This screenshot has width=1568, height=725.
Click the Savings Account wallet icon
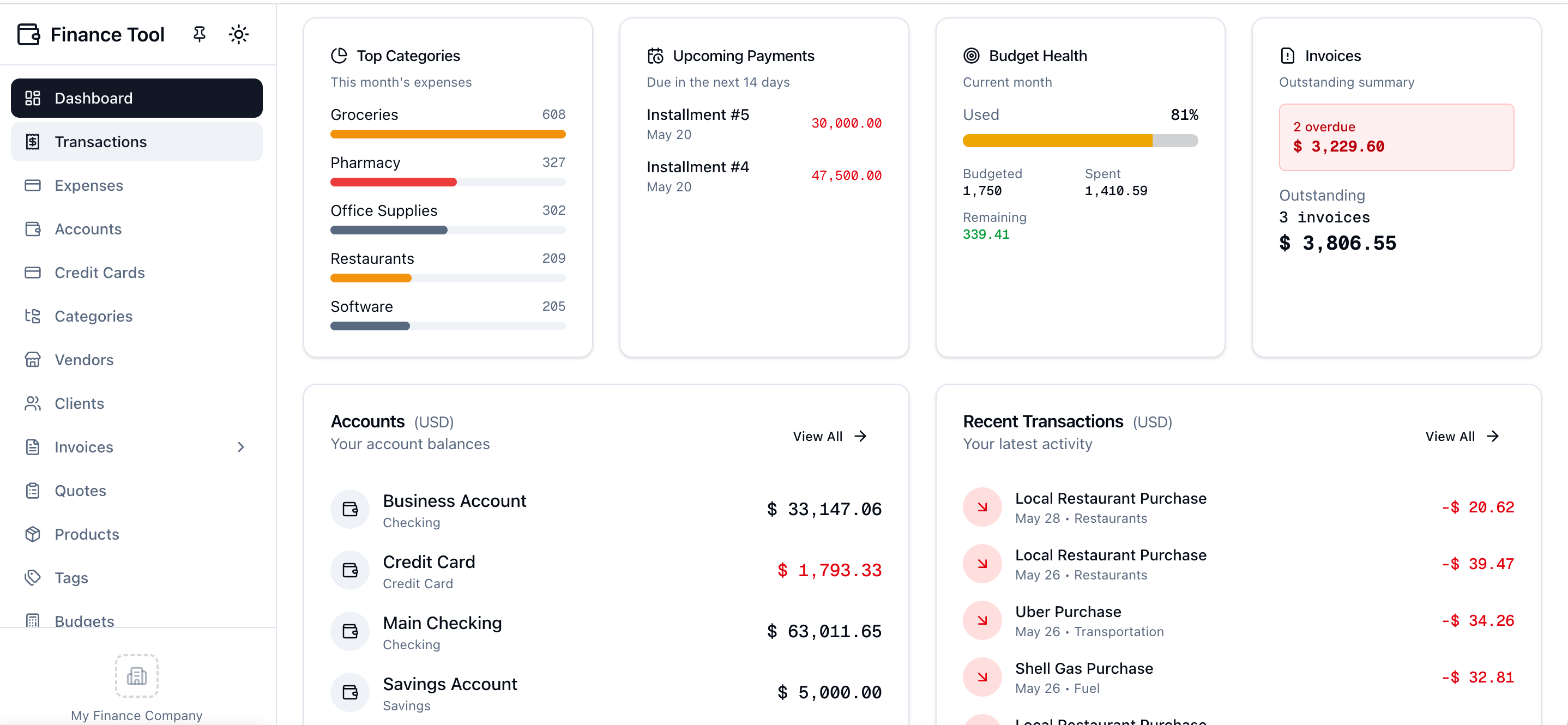tap(350, 692)
